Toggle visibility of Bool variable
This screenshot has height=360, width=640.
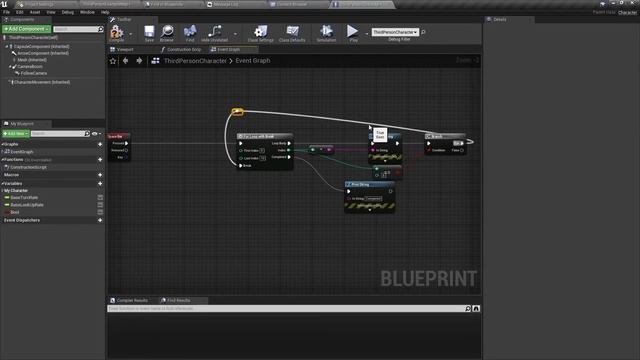pos(100,212)
